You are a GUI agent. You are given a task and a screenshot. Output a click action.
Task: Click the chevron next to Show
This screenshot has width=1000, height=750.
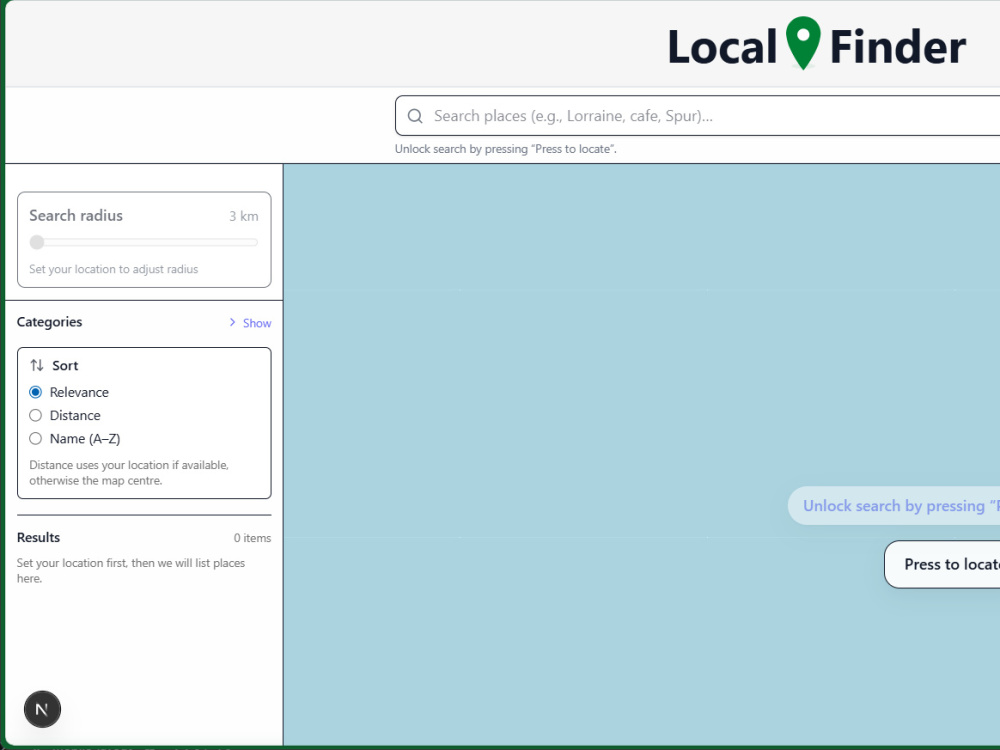pos(233,323)
